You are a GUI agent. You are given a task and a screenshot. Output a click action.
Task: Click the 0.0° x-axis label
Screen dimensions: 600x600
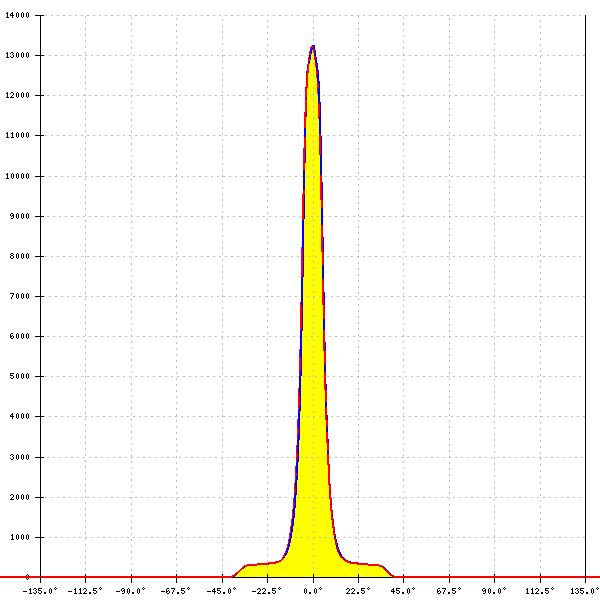click(313, 591)
